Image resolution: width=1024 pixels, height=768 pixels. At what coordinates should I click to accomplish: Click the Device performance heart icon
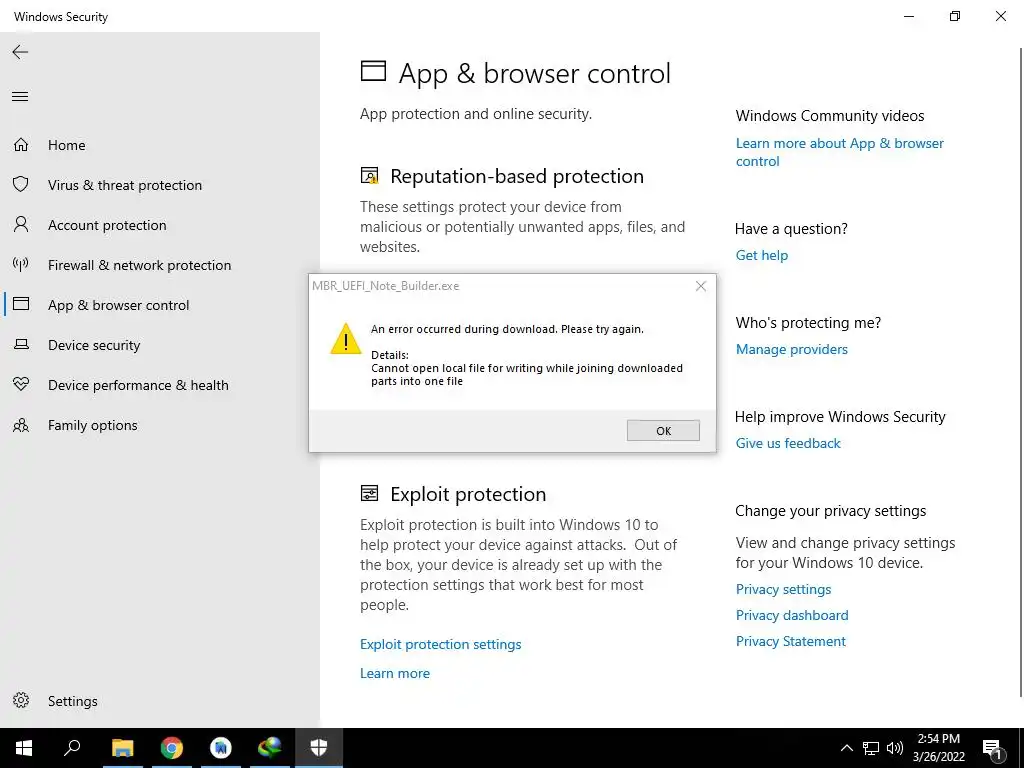point(21,385)
